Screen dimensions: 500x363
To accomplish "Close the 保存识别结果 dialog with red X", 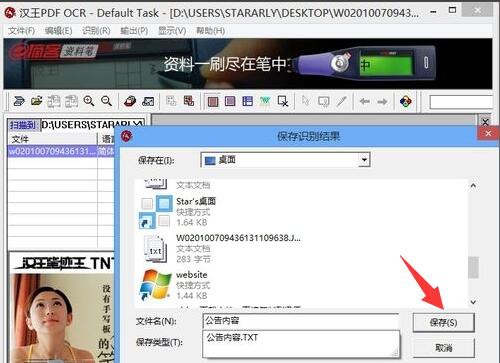I will [488, 134].
